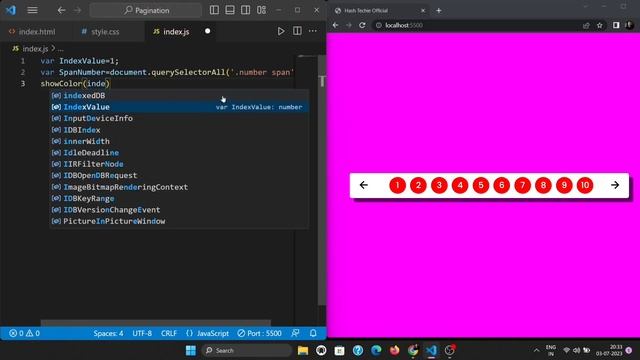Screen dimensions: 640x360
Task: Click the Pagination command search box
Action: pos(146,10)
